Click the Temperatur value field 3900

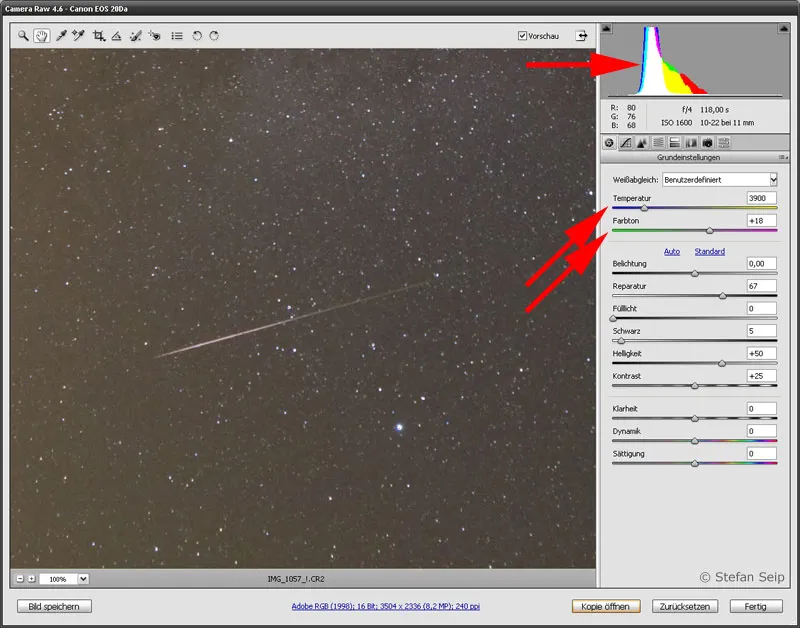click(x=762, y=198)
